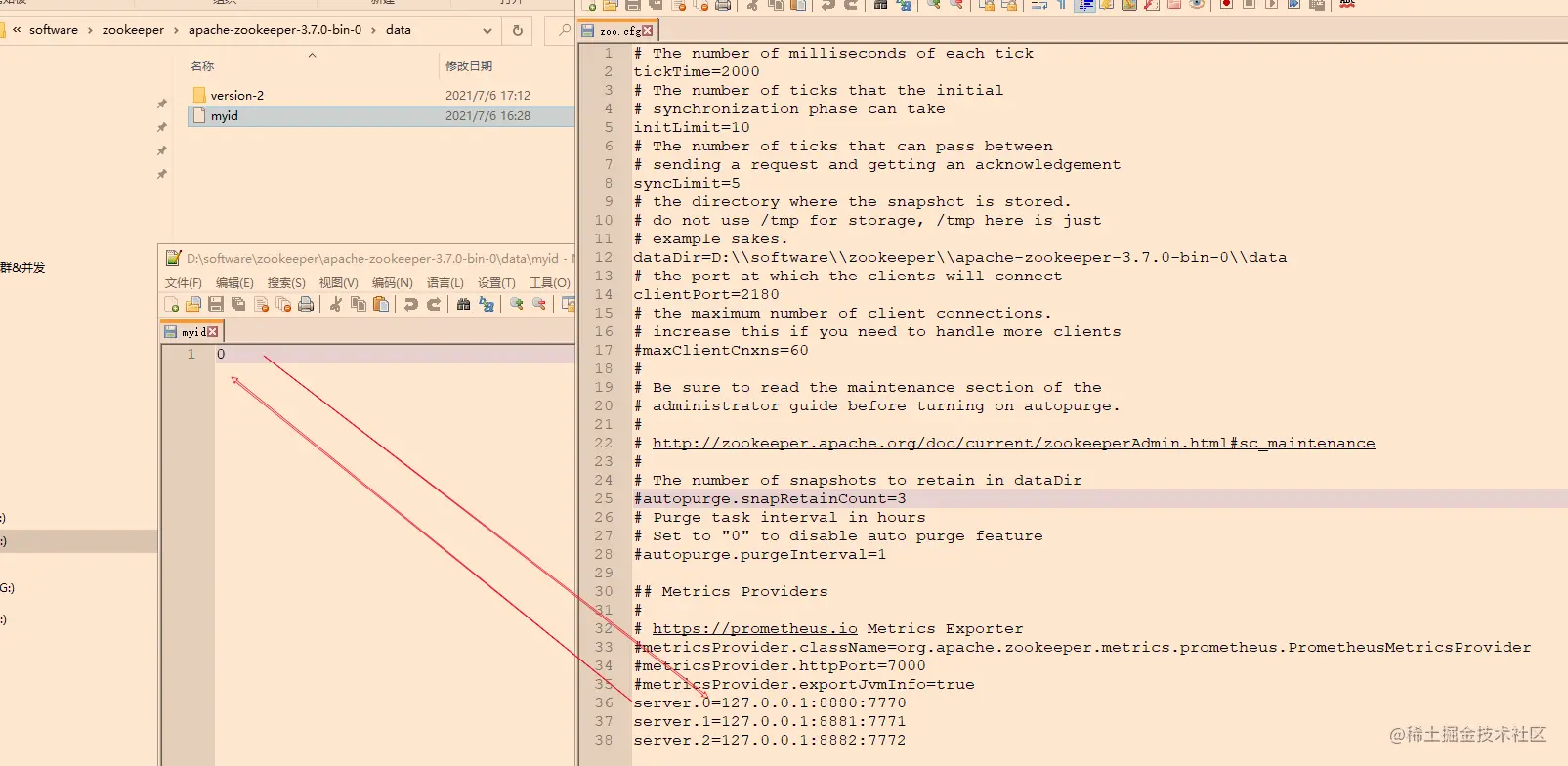Open https://prometheus.io link in zoo.cfg
The width and height of the screenshot is (1568, 766).
click(x=755, y=628)
